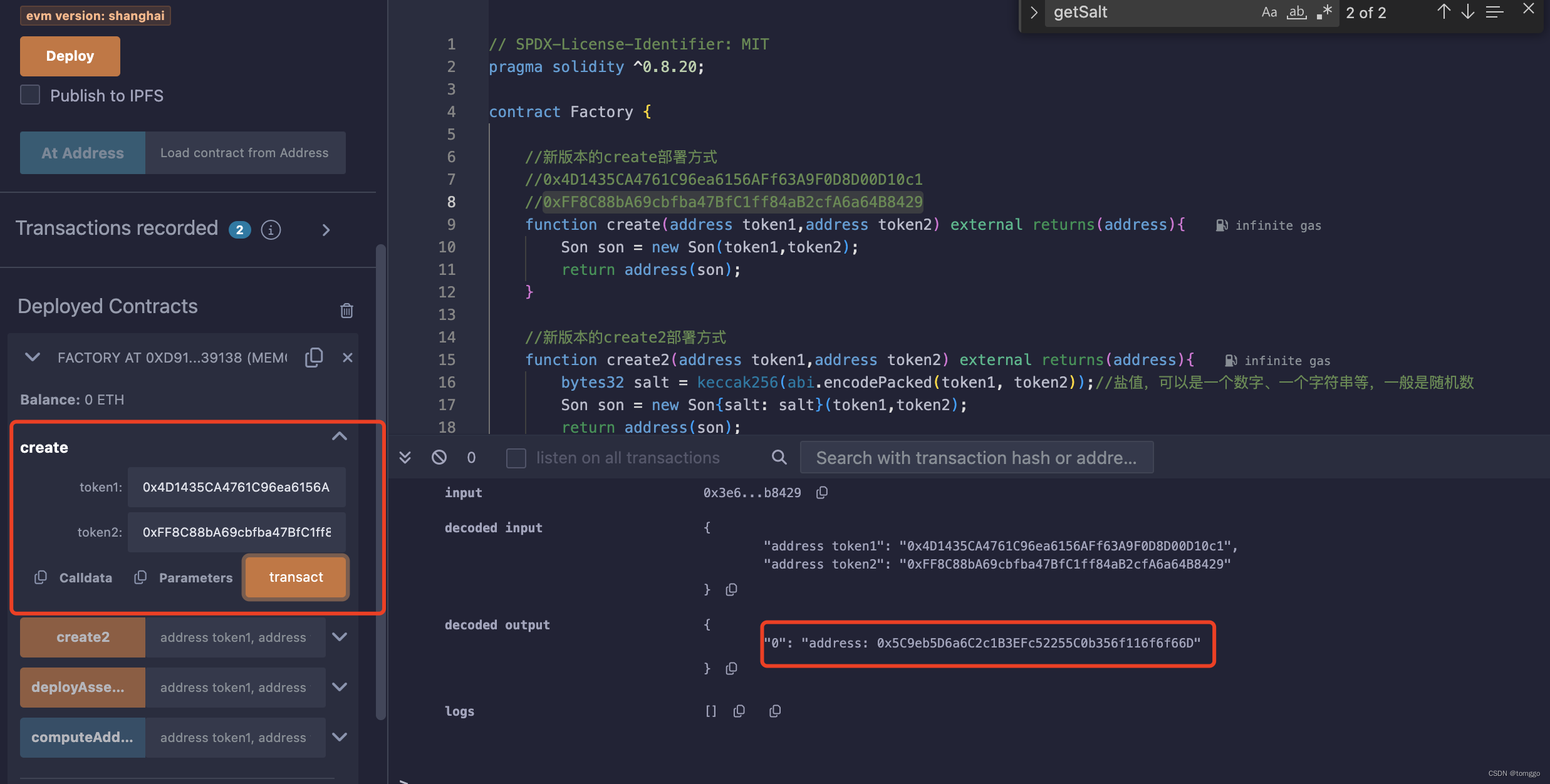Enable regex mode in the search panel
The image size is (1550, 784).
point(1325,12)
